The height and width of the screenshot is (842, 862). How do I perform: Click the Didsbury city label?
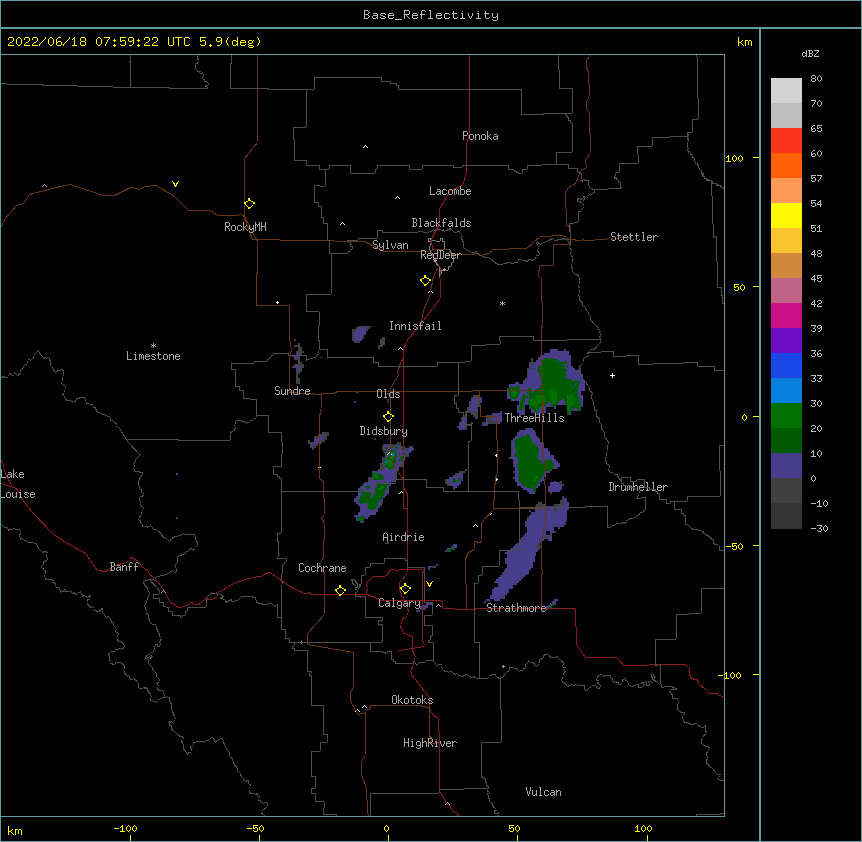point(384,431)
